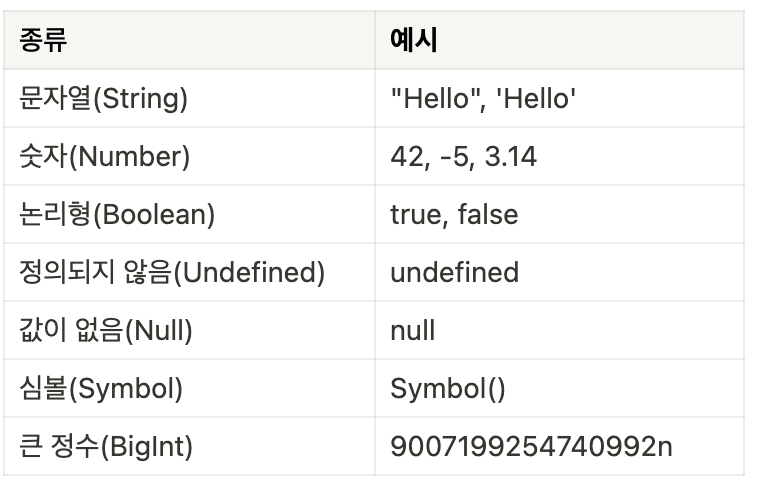Click the 예시 column header
This screenshot has width=760, height=502.
tap(413, 40)
